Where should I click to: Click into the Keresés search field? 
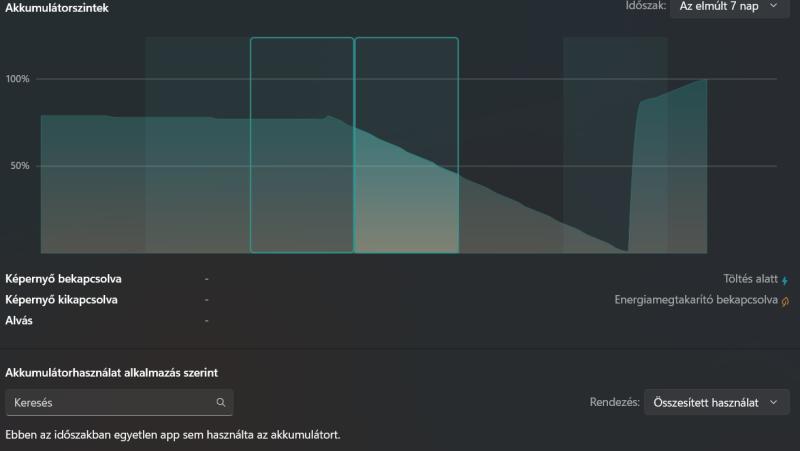(x=110, y=403)
